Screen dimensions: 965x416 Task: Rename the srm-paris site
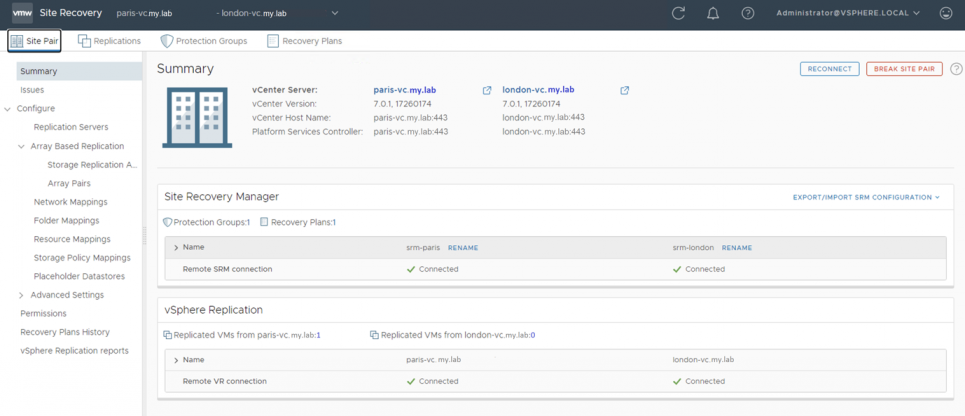pos(463,248)
